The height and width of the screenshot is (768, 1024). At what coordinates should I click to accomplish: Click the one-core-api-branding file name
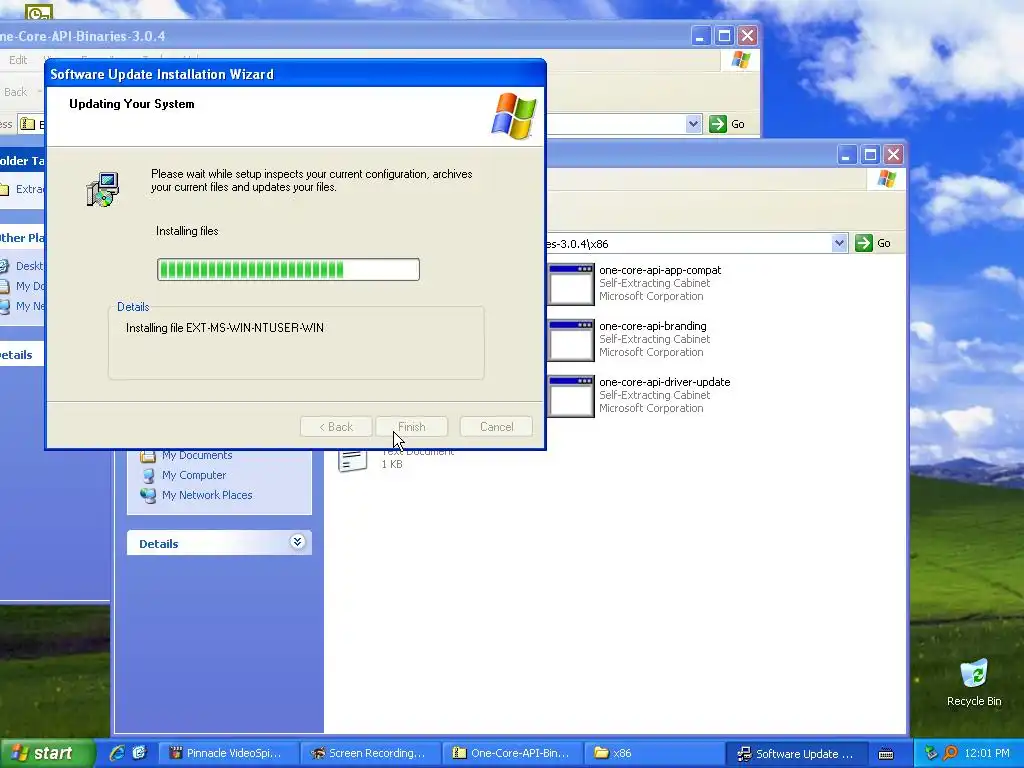point(652,327)
